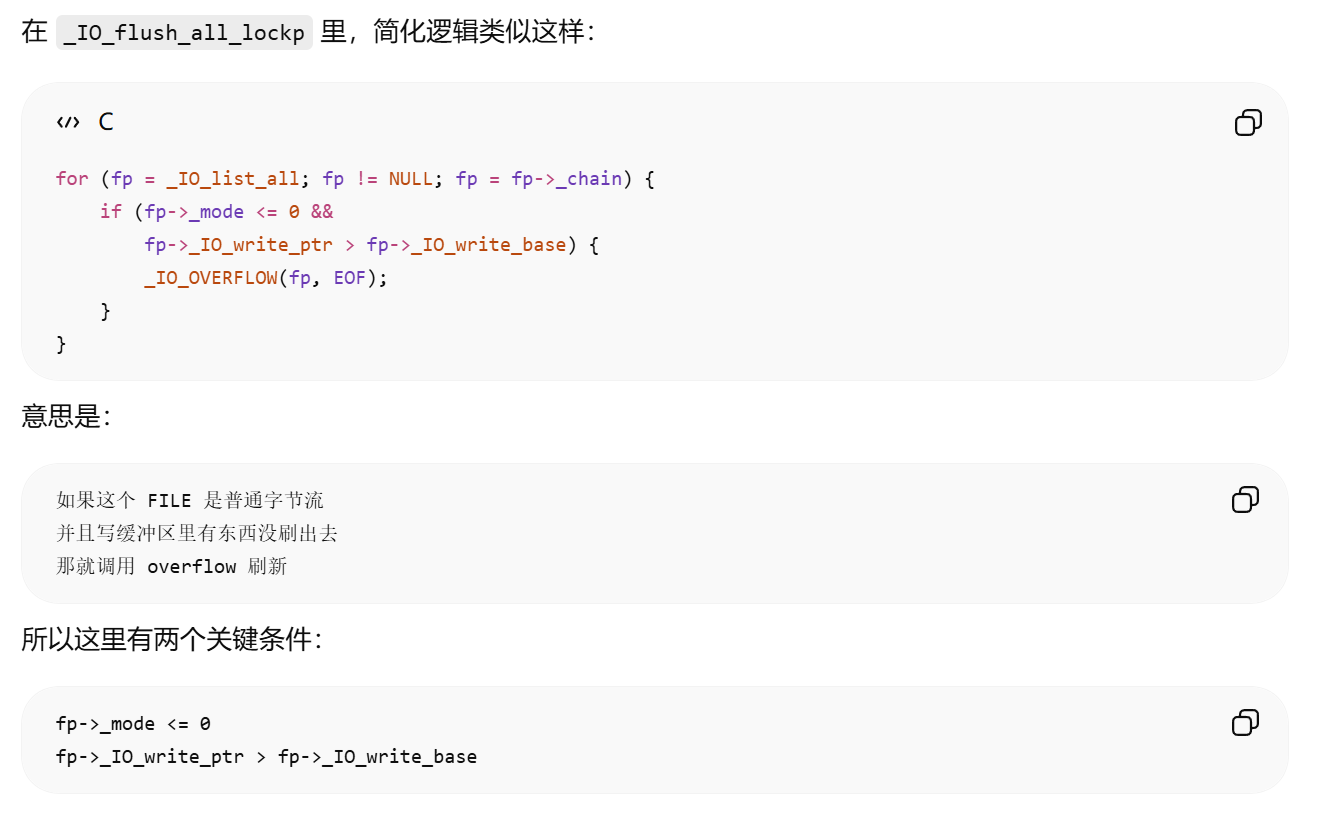Viewport: 1341px width, 818px height.
Task: Click the 所以这里有两个关键条件 heading text
Action: coord(172,640)
